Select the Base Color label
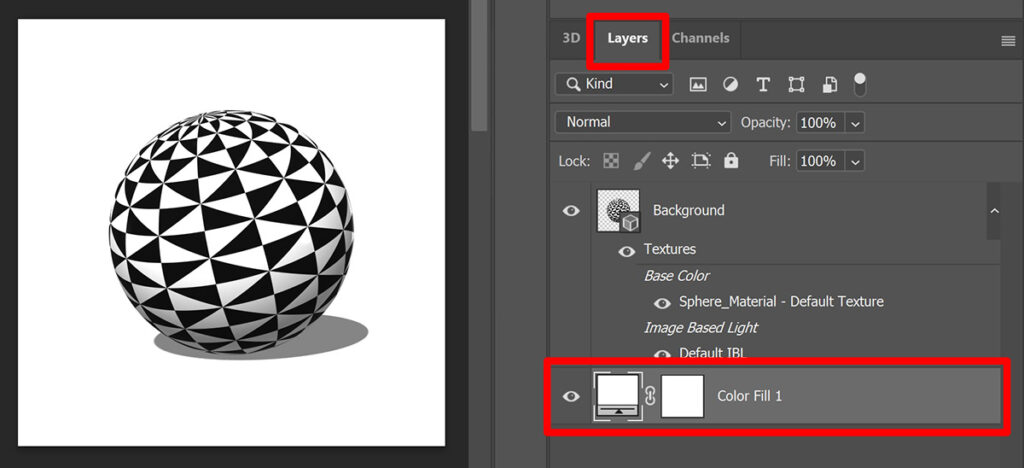 pyautogui.click(x=677, y=275)
